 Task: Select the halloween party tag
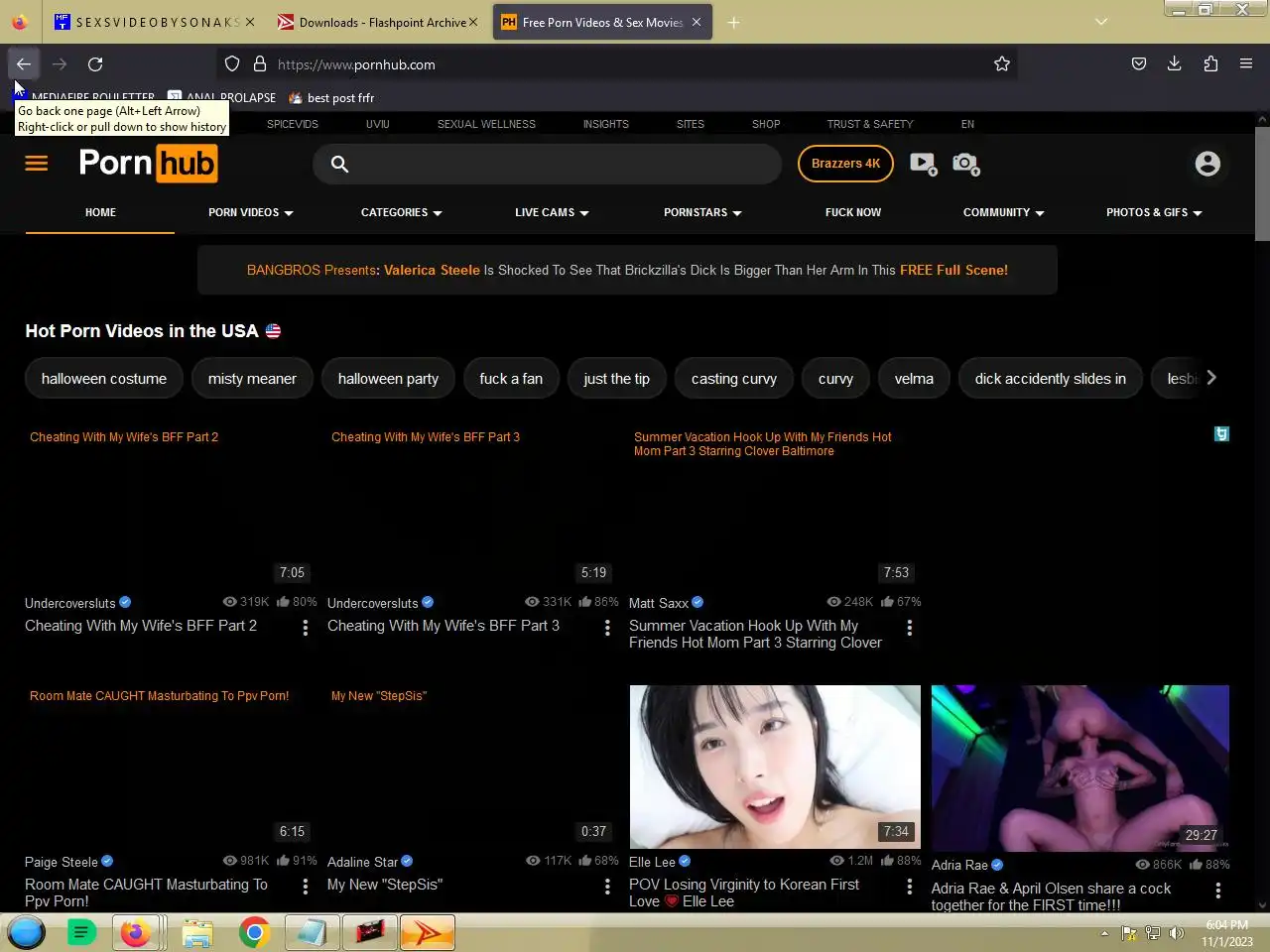(388, 378)
